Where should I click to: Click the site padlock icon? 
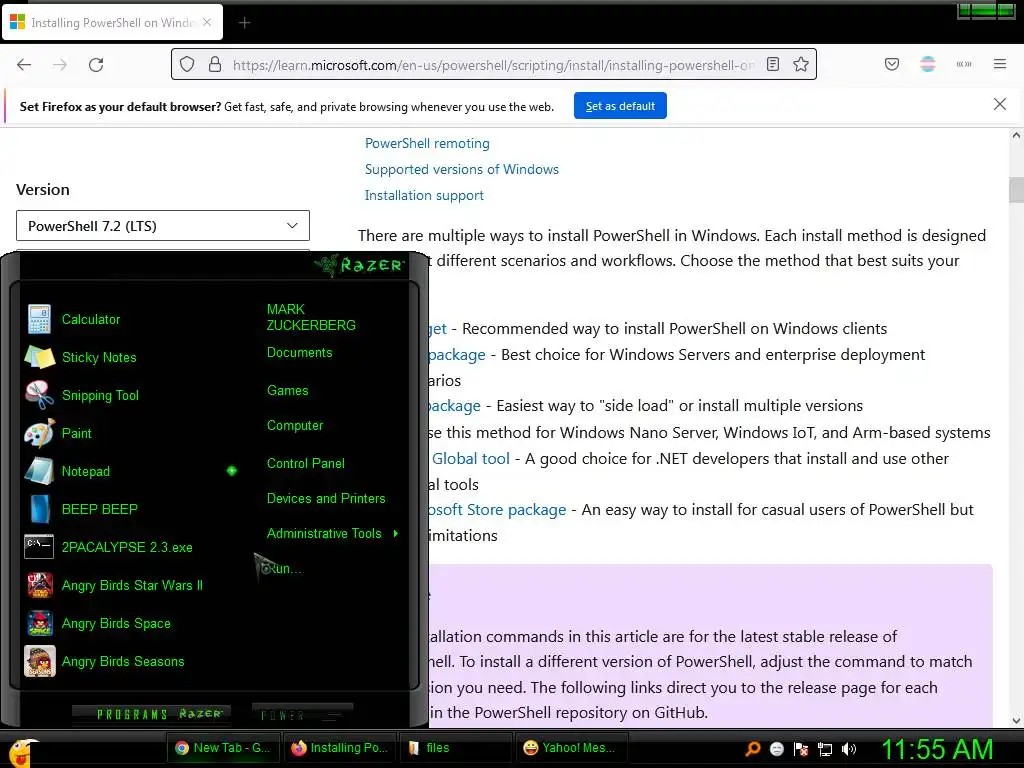[215, 65]
